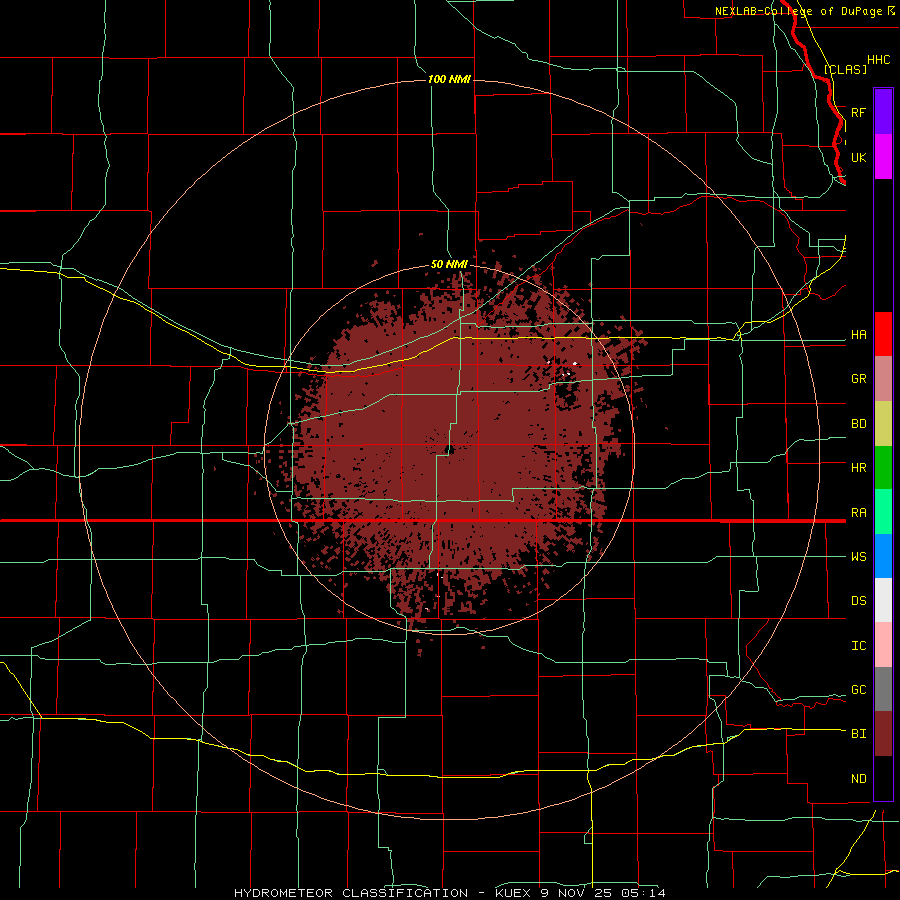Pick the HR green legend swatch
900x900 pixels.
[x=883, y=468]
